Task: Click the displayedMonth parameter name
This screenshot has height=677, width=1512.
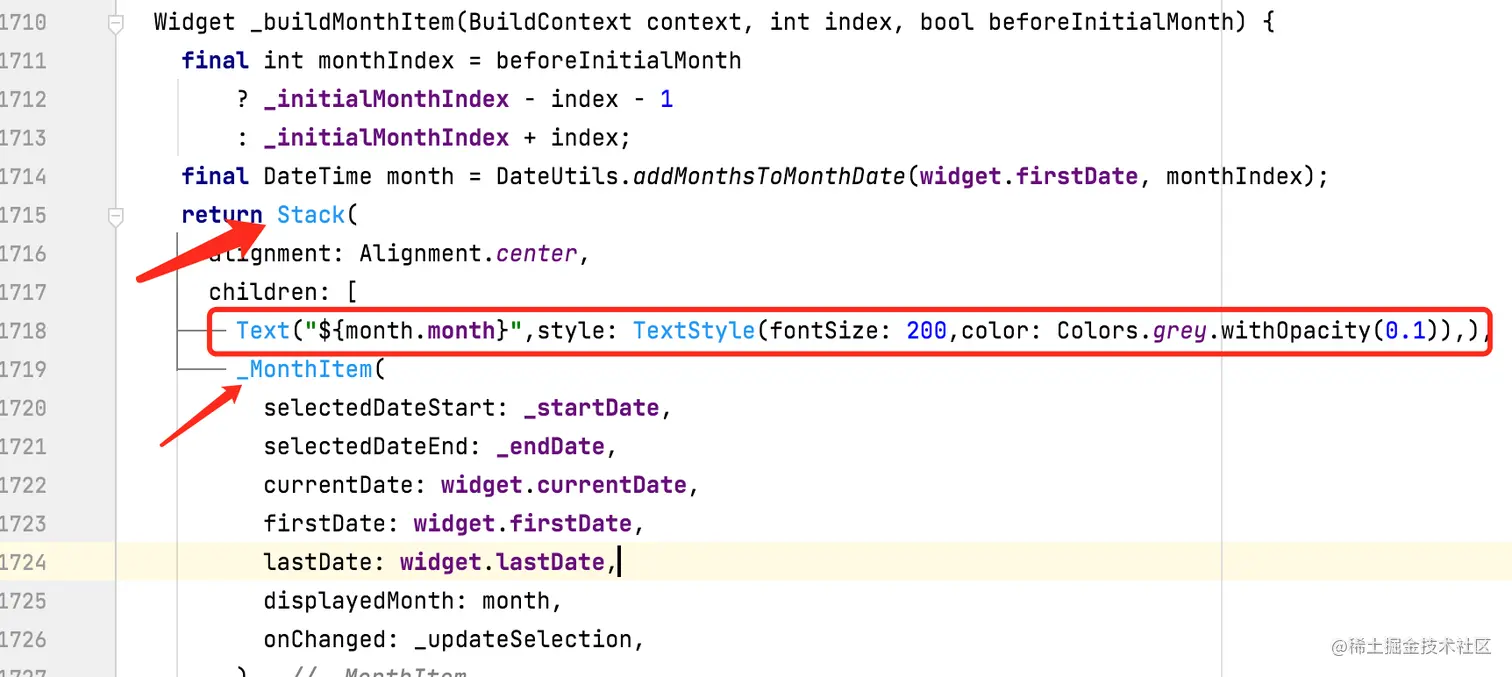Action: pyautogui.click(x=364, y=601)
